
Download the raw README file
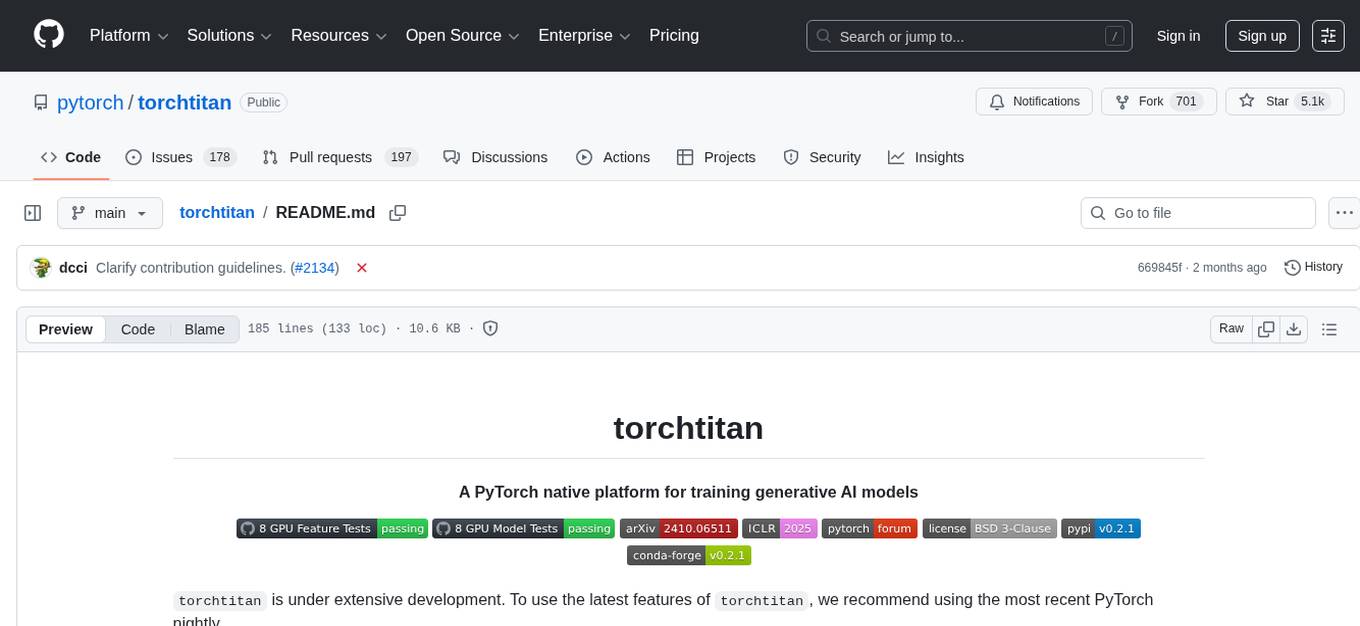[x=1294, y=328]
